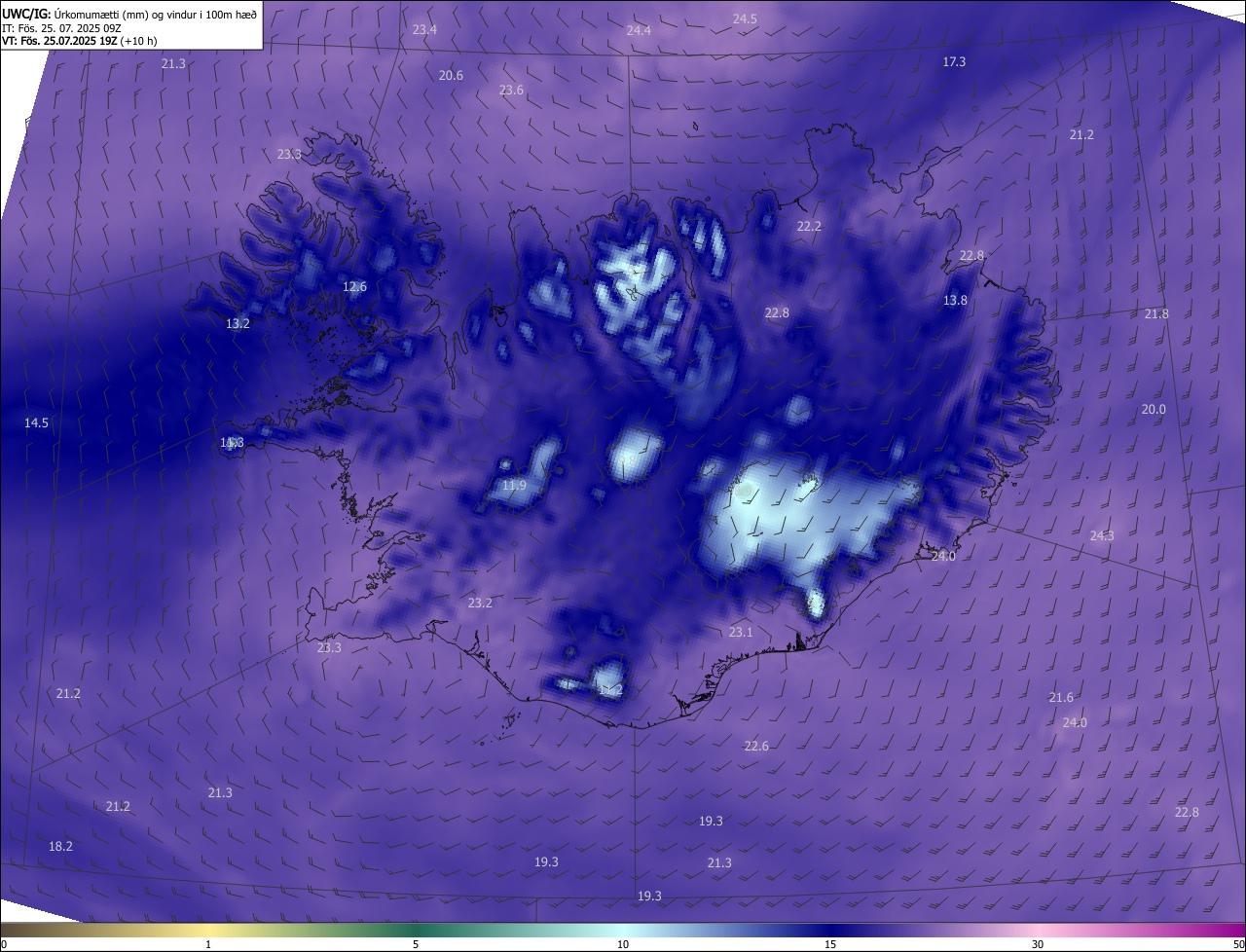Click the map title 'UWC/IG: Úrkomumætti (mm)' line

pos(129,14)
